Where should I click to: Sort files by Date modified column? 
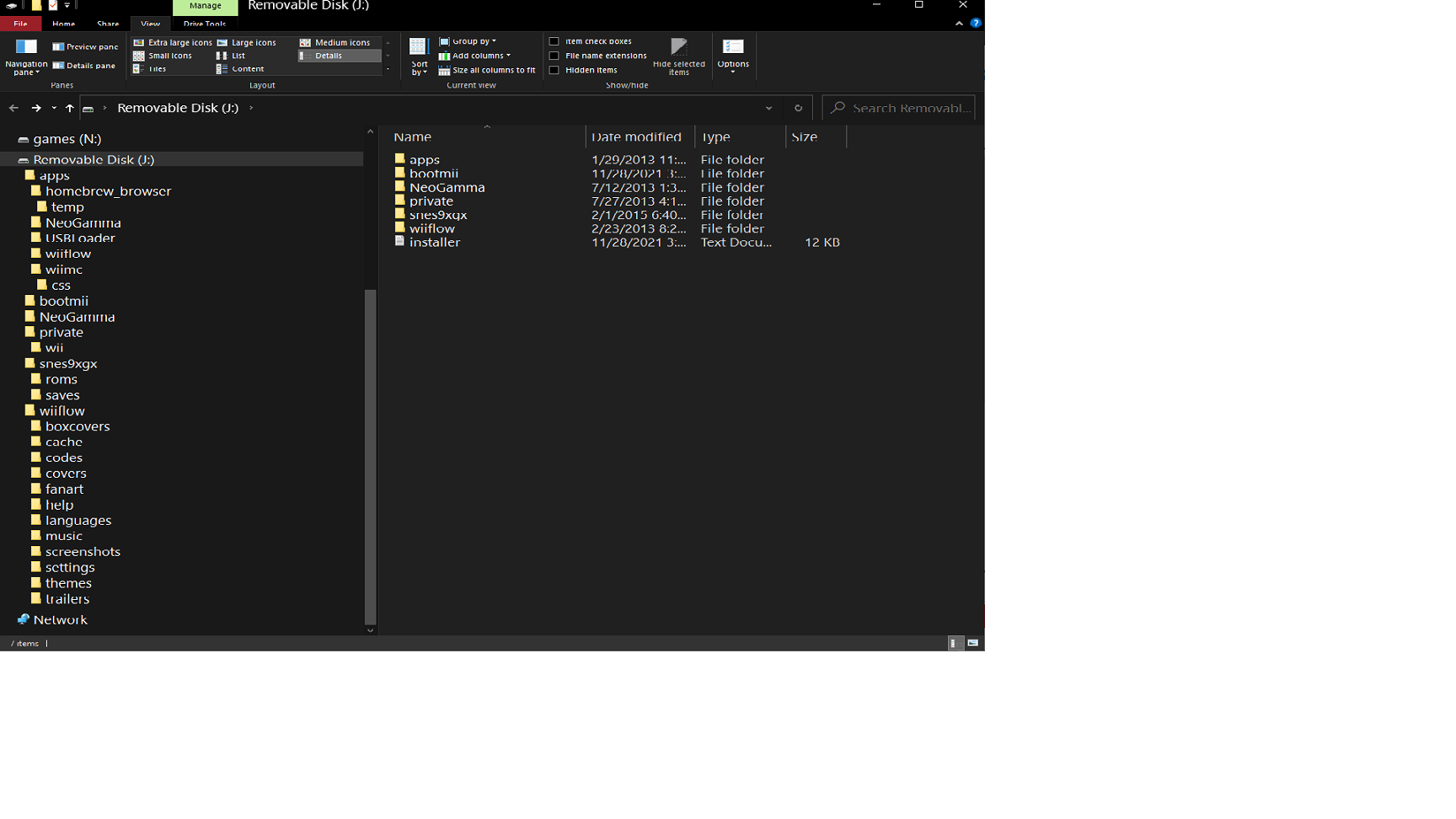pyautogui.click(x=640, y=136)
